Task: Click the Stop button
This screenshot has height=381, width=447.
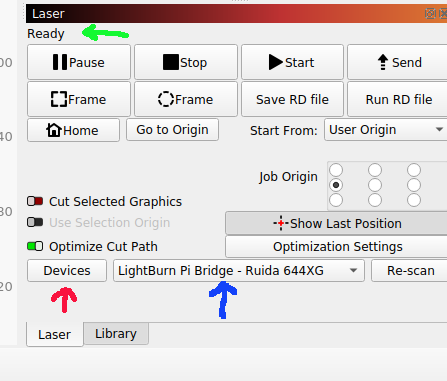Action: point(186,62)
